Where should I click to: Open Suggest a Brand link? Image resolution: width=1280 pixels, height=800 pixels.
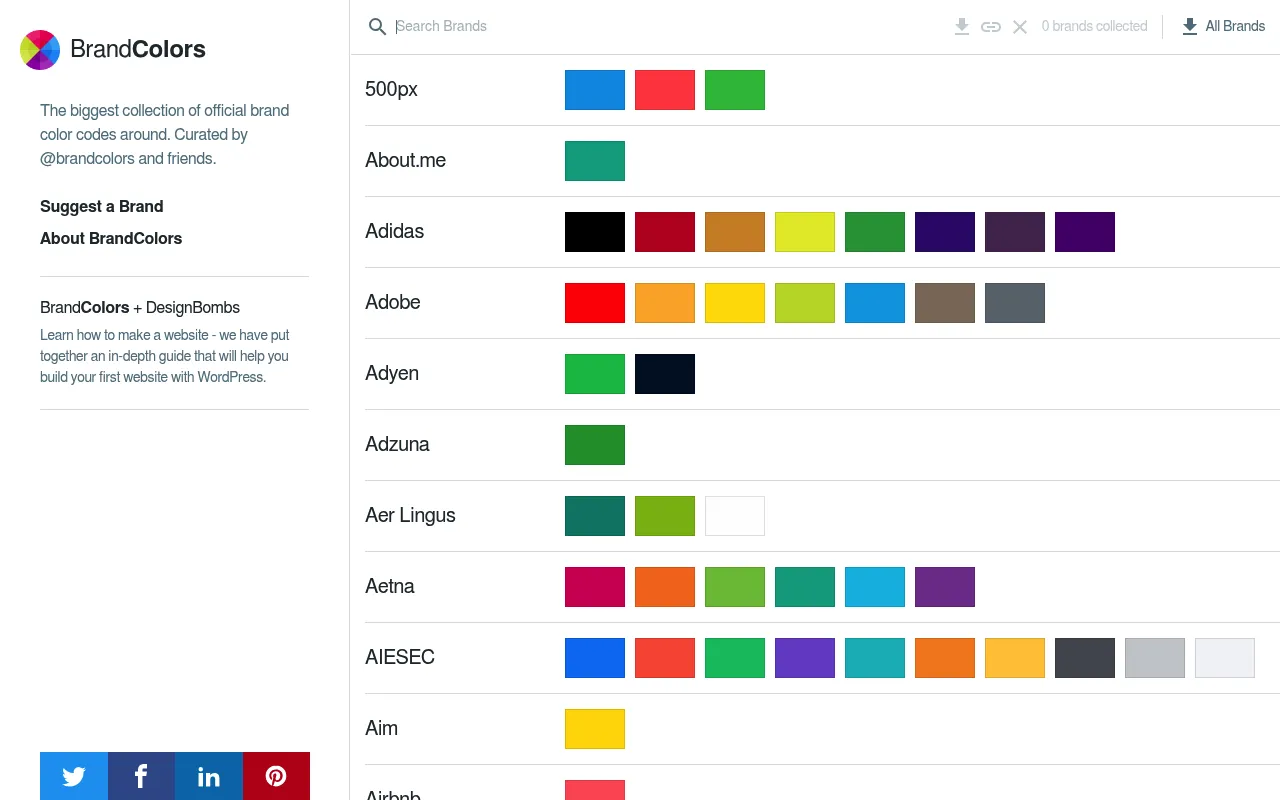point(102,206)
